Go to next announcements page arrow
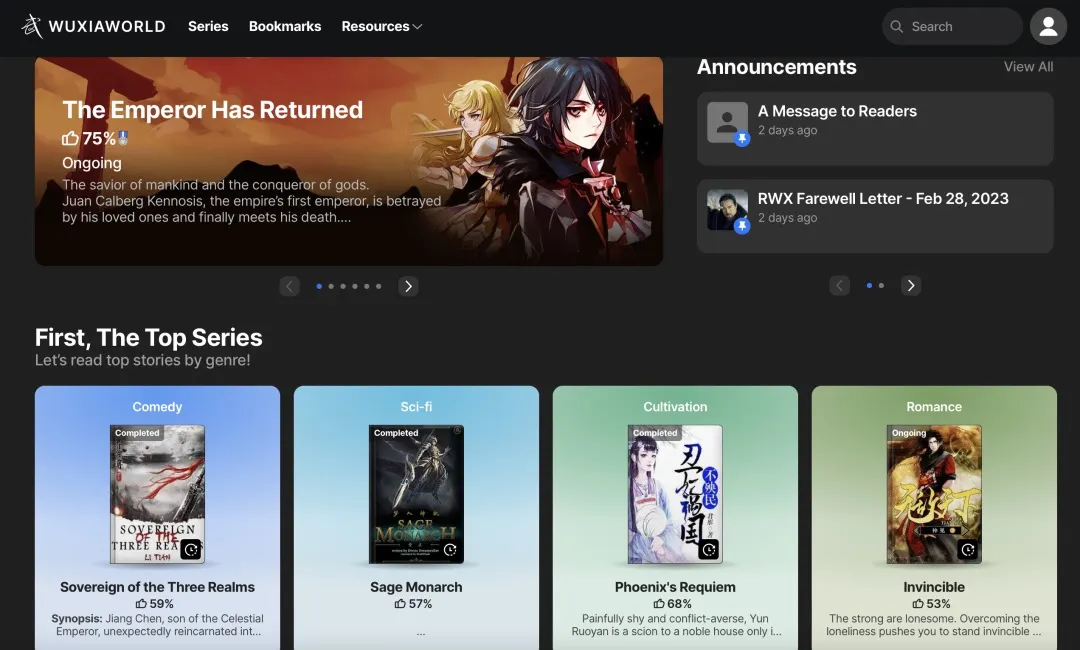Viewport: 1080px width, 650px height. click(x=910, y=286)
